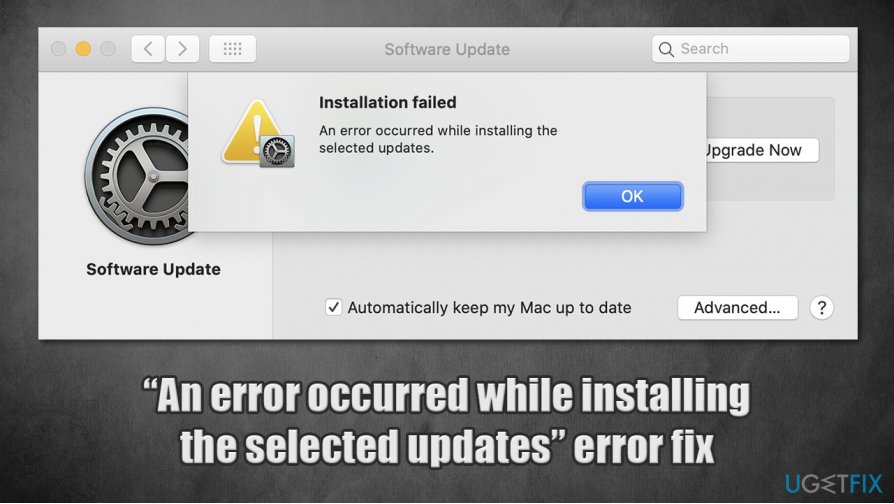
Task: Close the Software Update window
Action: click(59, 49)
